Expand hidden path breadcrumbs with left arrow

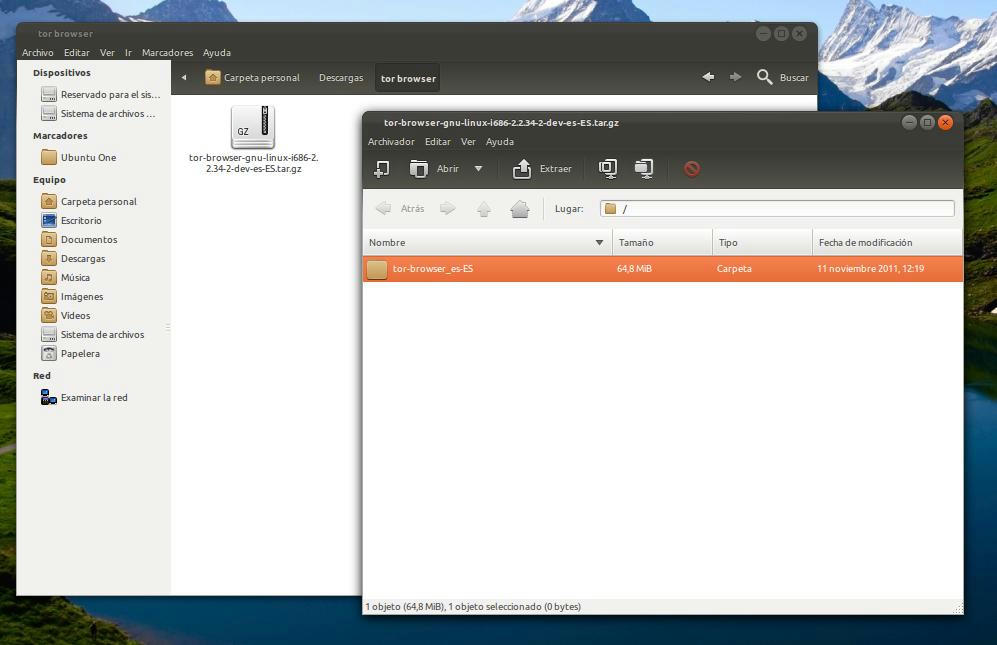click(x=184, y=78)
